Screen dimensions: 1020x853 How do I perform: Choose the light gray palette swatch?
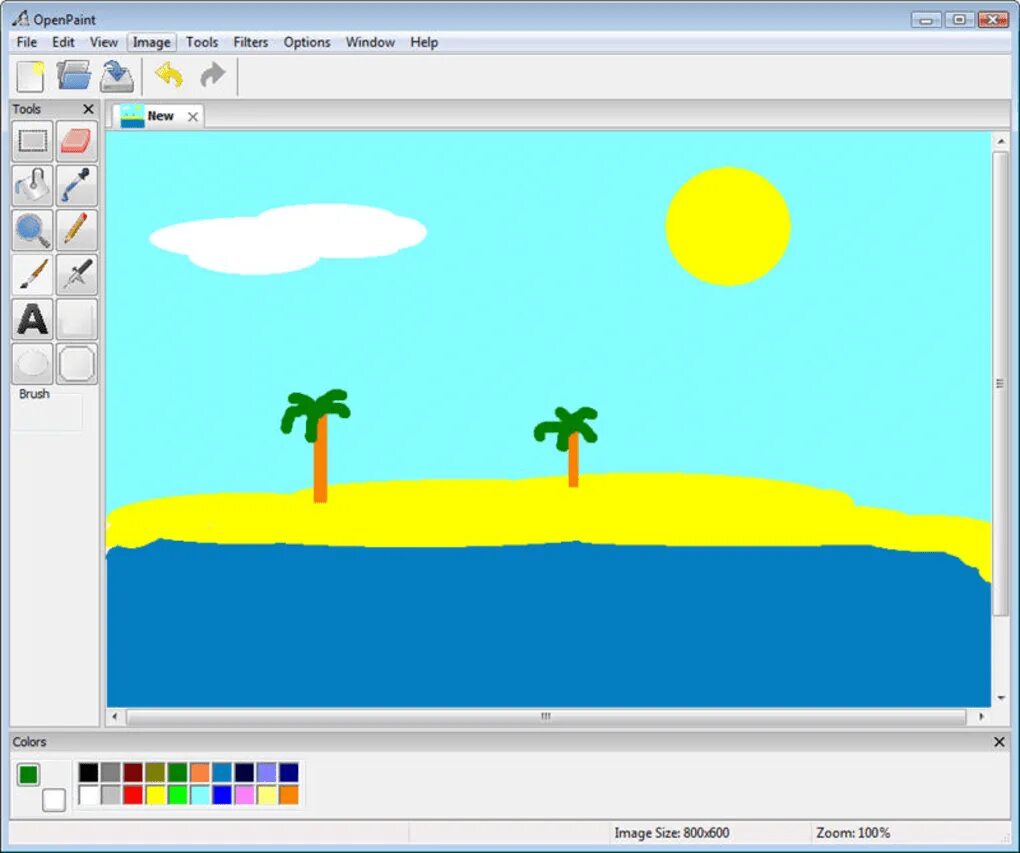pyautogui.click(x=111, y=794)
